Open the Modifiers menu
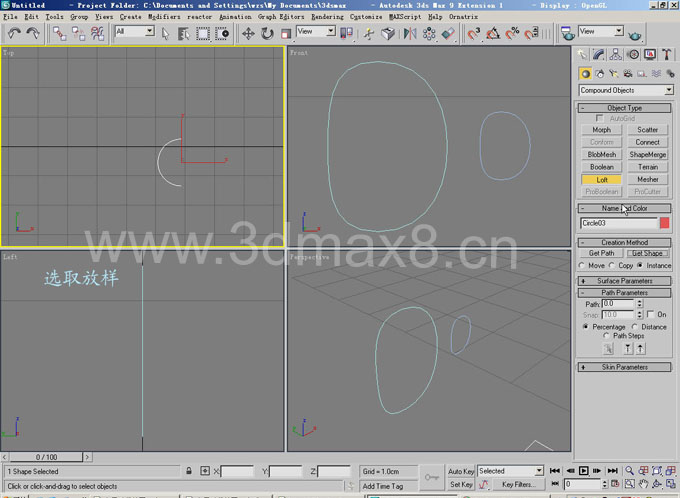This screenshot has height=498, width=680. [x=164, y=16]
